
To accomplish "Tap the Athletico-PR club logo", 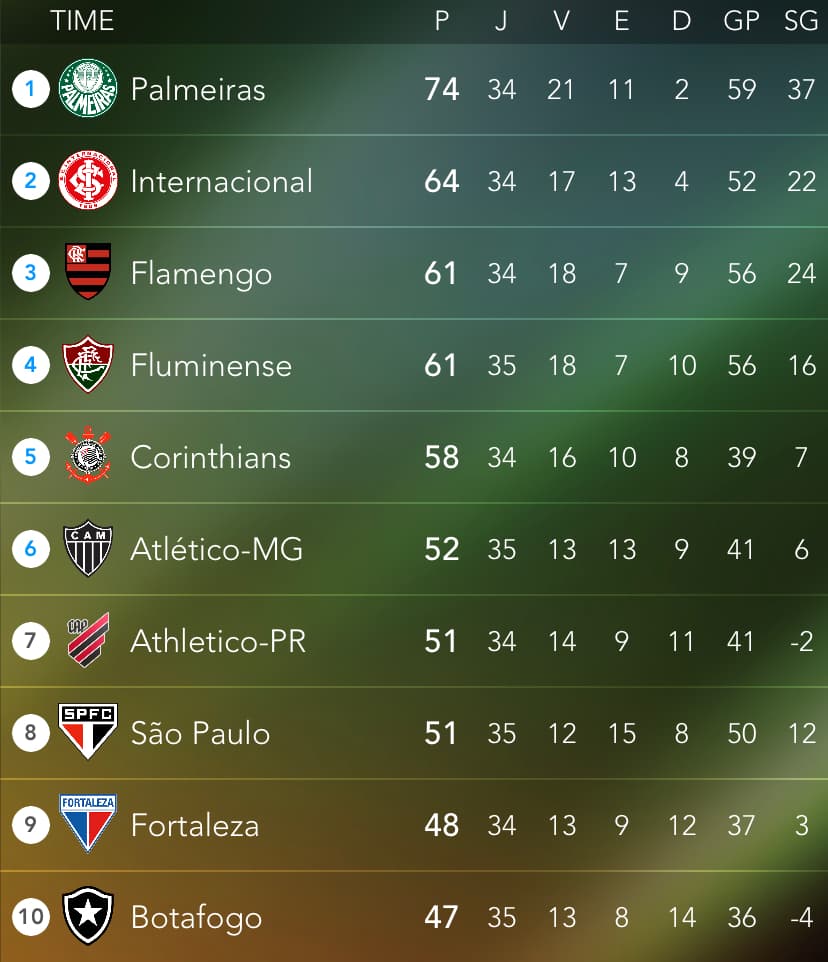I will coord(88,639).
